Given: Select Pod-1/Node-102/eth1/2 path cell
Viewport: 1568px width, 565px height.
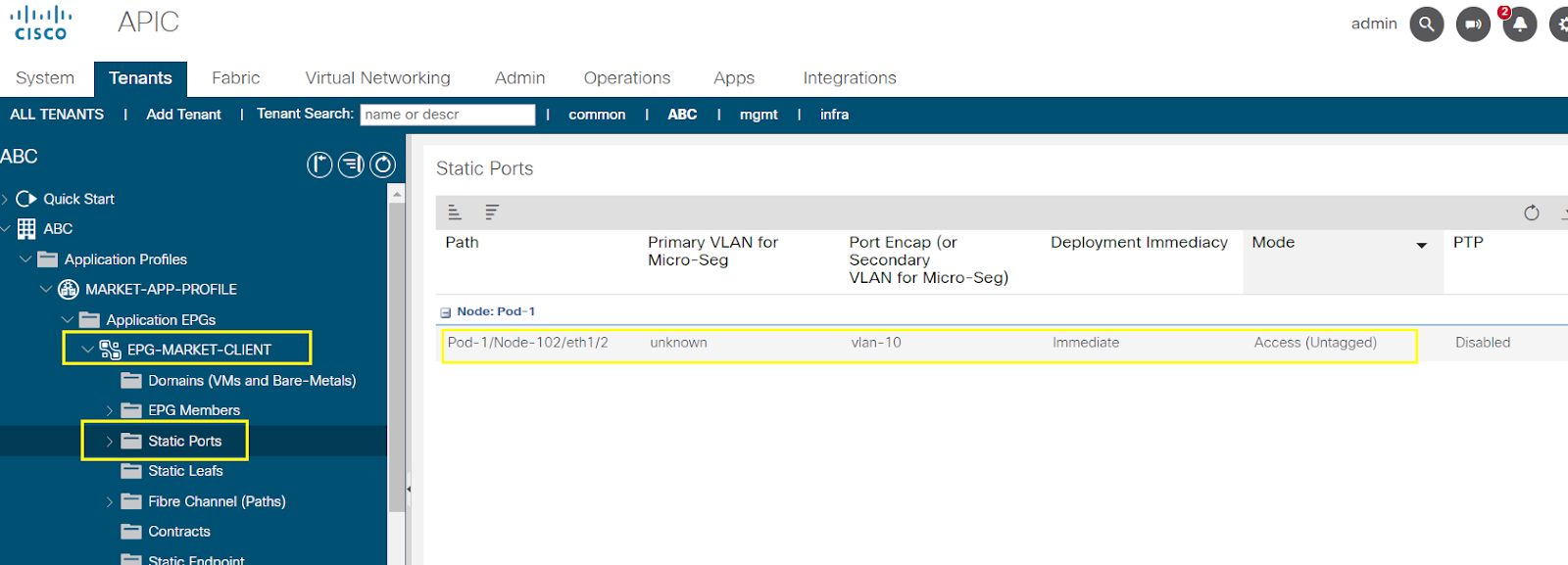Looking at the screenshot, I should click(528, 343).
